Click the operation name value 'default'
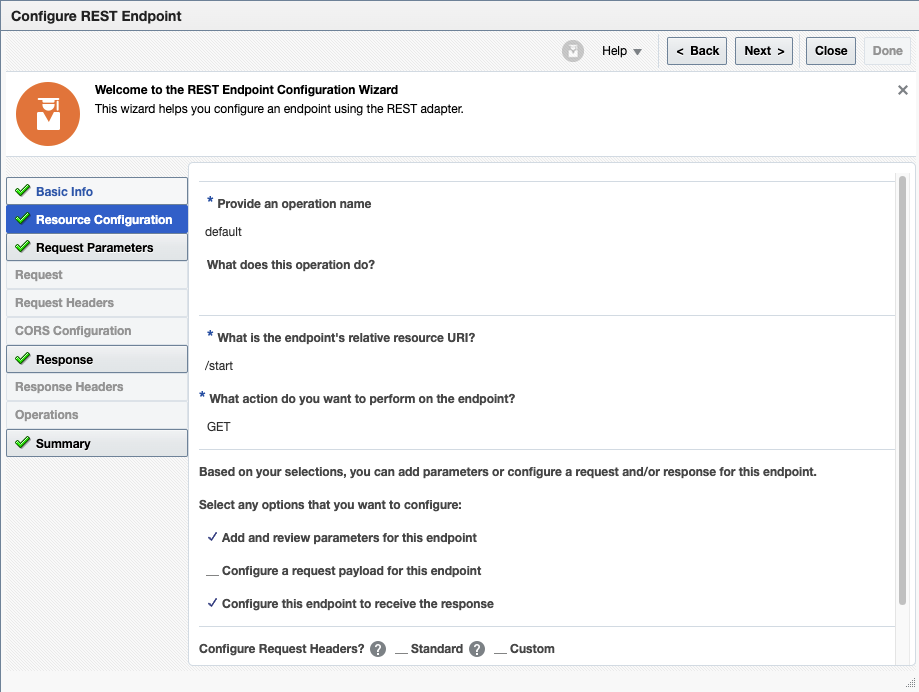919x692 pixels. point(223,231)
